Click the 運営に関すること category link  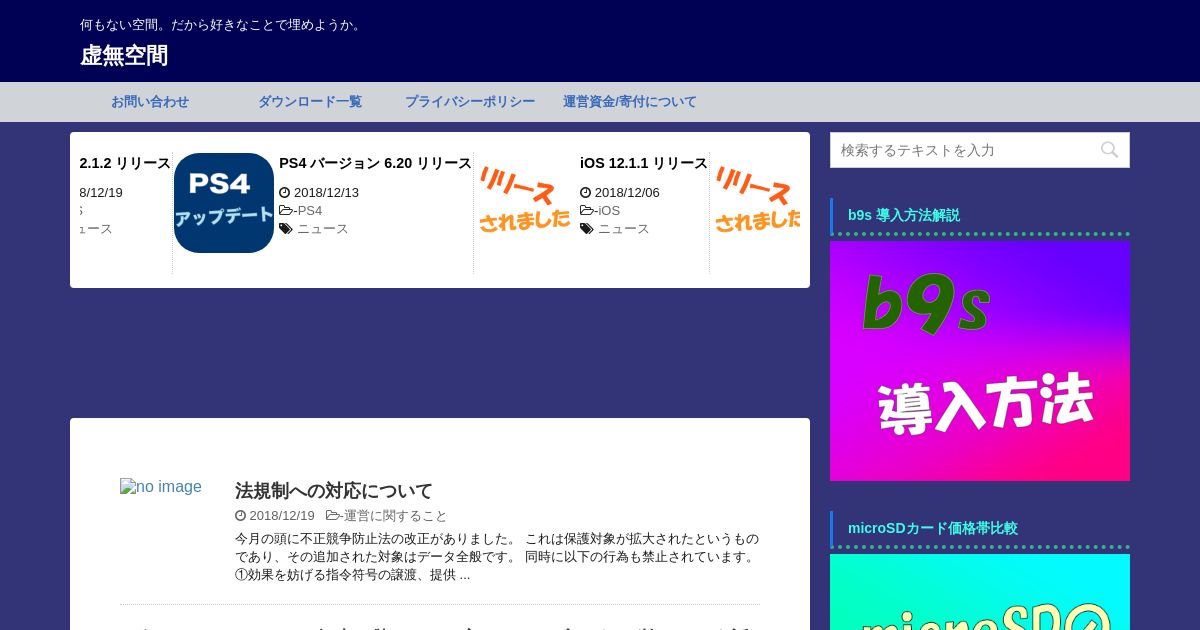[396, 516]
